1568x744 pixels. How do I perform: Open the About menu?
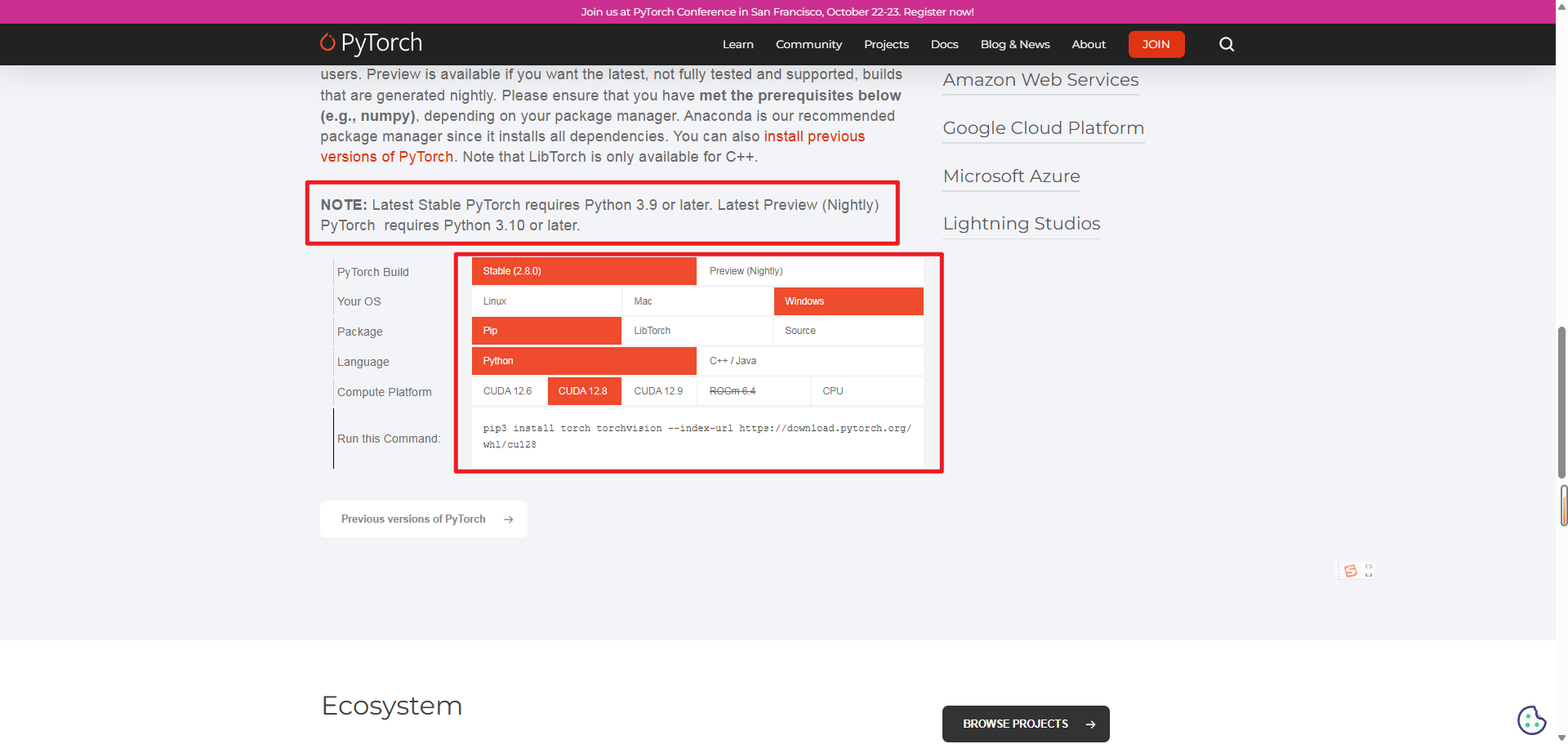coord(1089,44)
